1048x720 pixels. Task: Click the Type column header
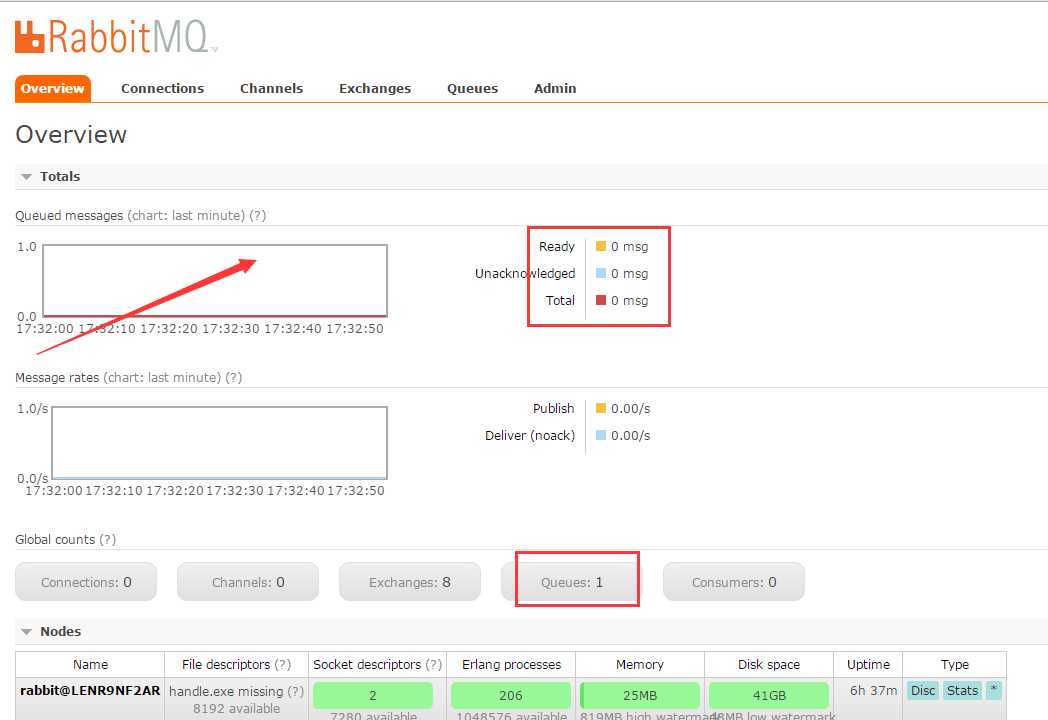(954, 664)
